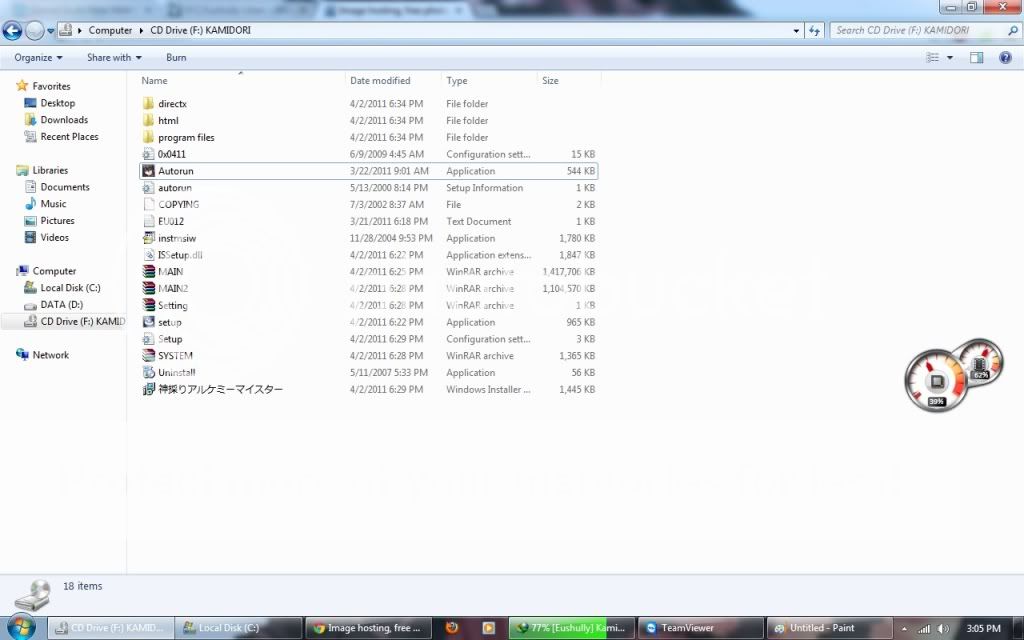Click the Search CD Drive field
Screen dimensions: 1024x640
point(915,31)
